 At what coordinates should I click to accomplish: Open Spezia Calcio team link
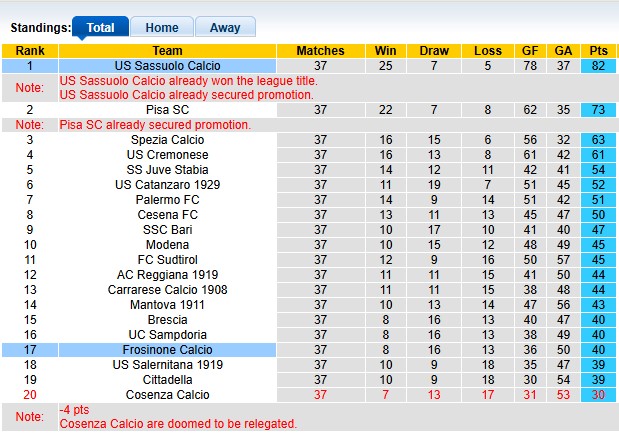point(167,140)
